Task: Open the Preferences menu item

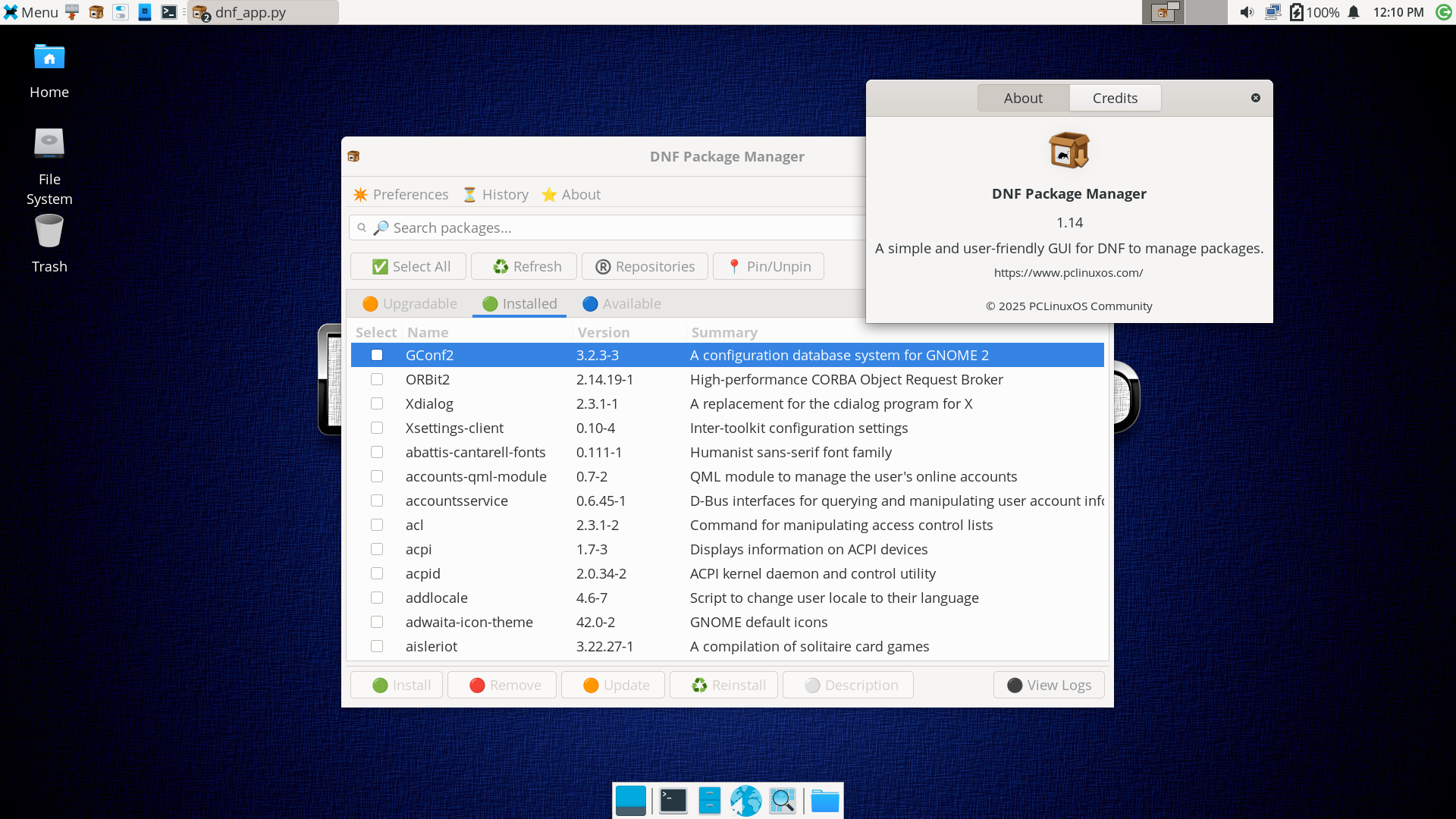Action: [401, 194]
